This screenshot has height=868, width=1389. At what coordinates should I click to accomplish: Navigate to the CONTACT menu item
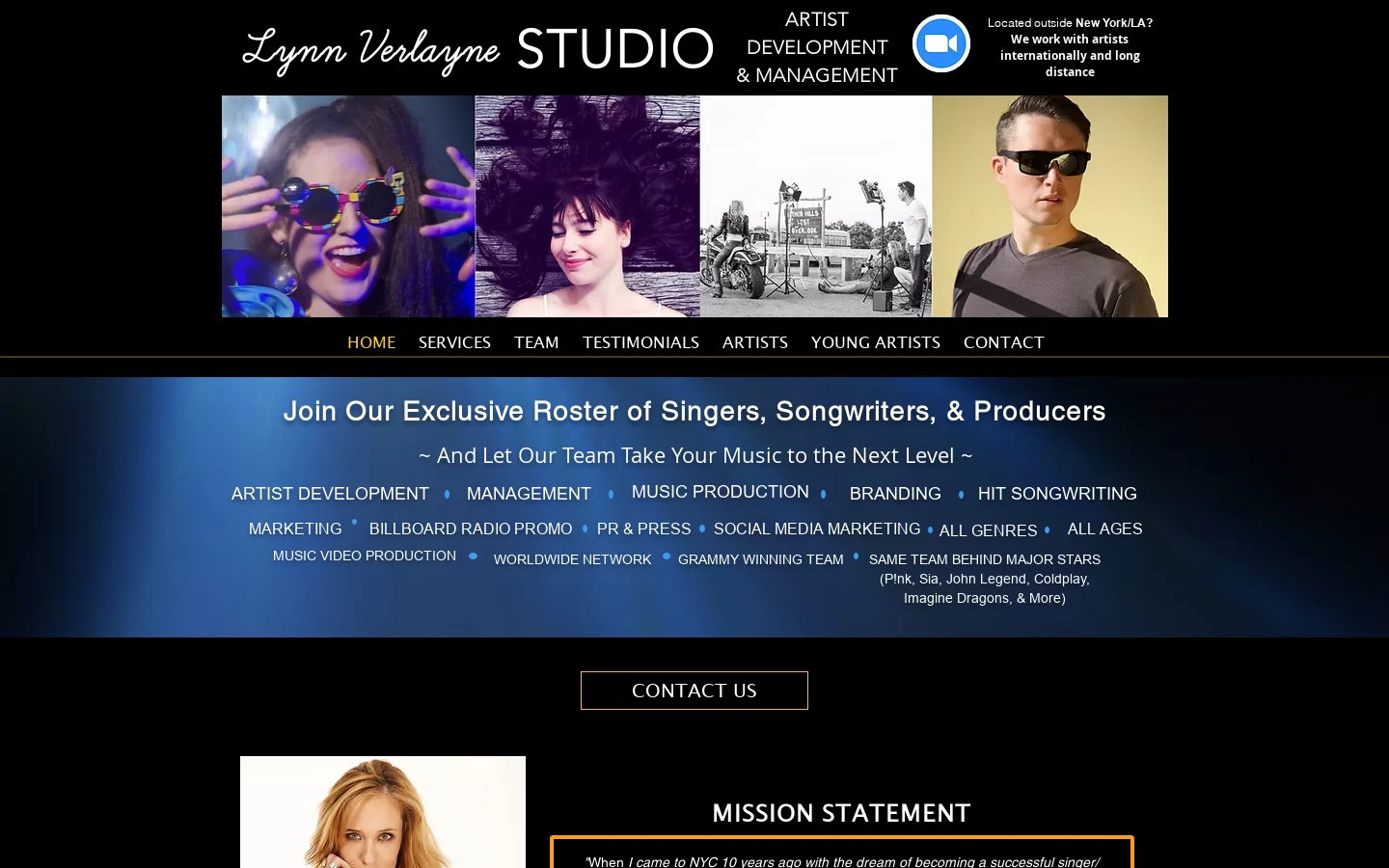pos(1004,342)
